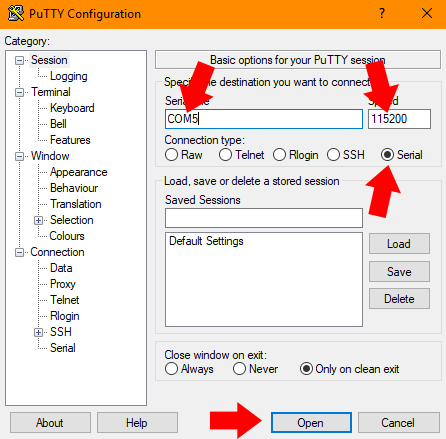Viewport: 446px width, 439px height.
Task: Save the current session settings
Action: (399, 272)
